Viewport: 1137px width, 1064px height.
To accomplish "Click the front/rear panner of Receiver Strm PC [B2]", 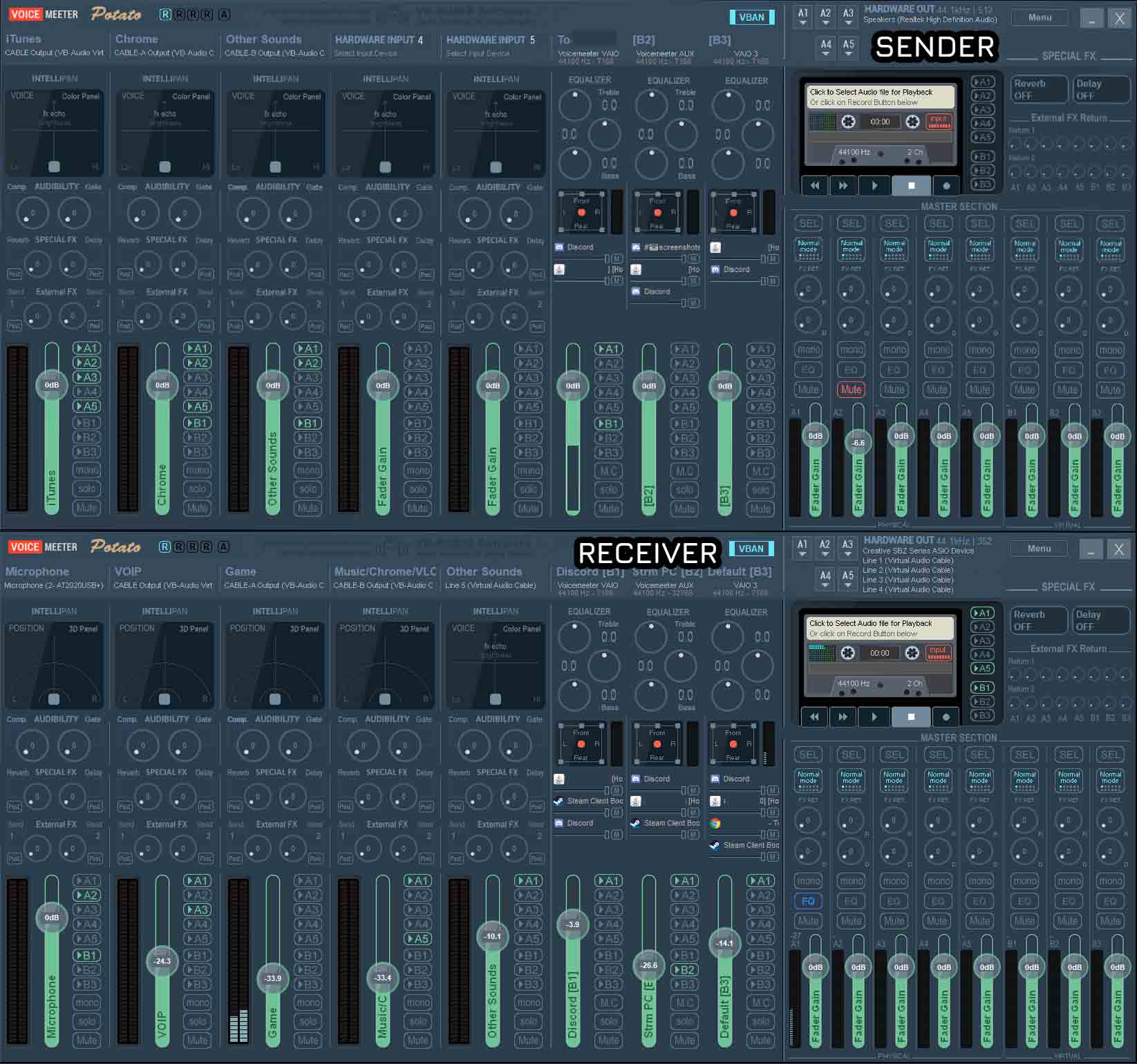I will click(x=657, y=744).
